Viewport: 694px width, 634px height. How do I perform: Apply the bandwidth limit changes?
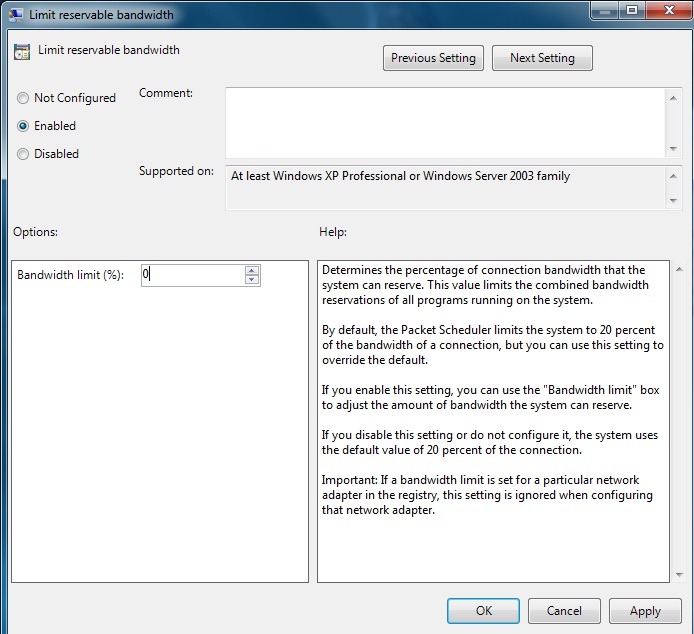(645, 611)
